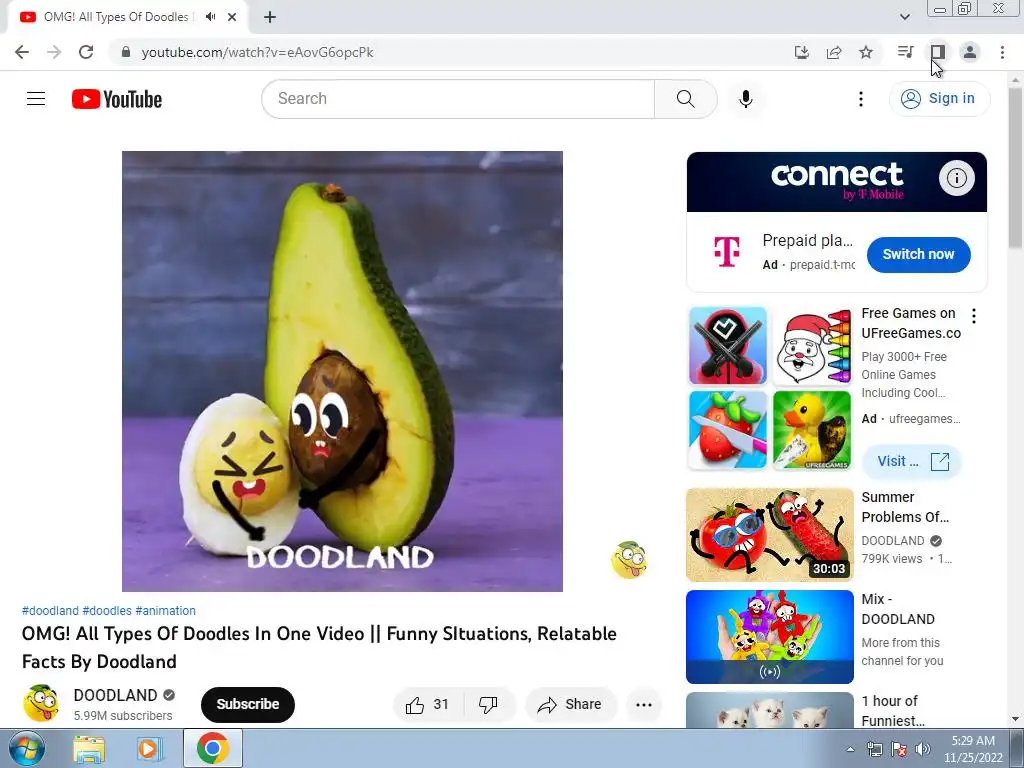
Task: Start voice search with the microphone icon
Action: click(745, 99)
